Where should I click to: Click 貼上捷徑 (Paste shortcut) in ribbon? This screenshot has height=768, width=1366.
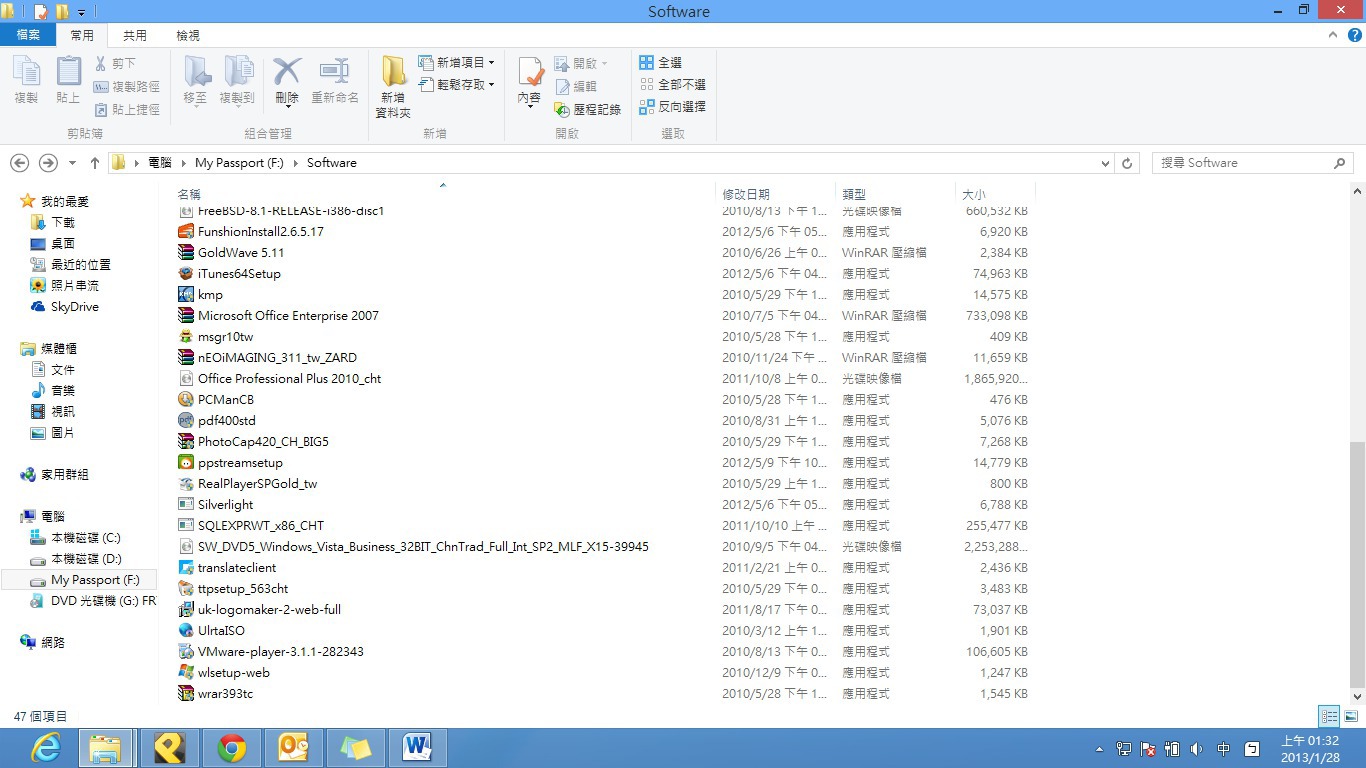pos(127,109)
